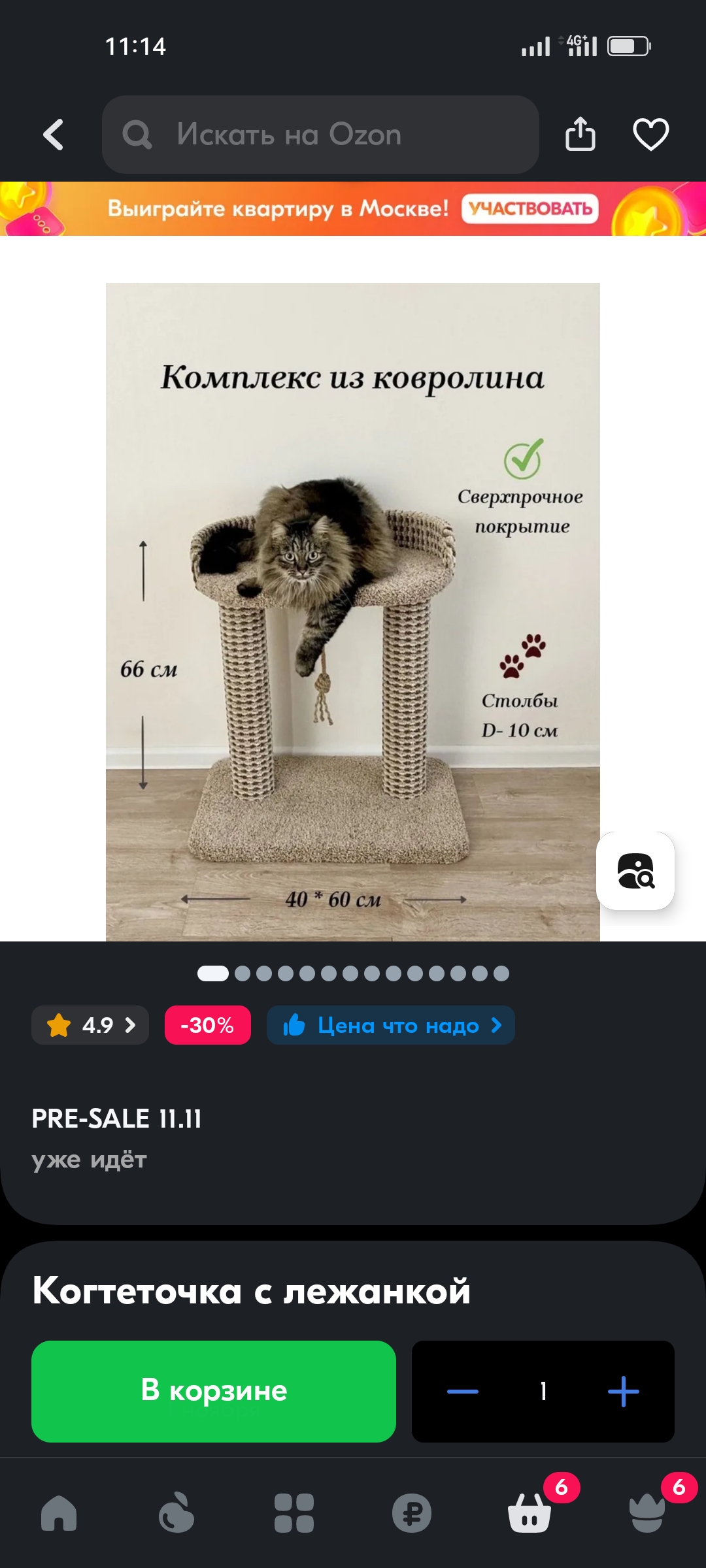Open the catalog grid tab

tap(294, 1513)
